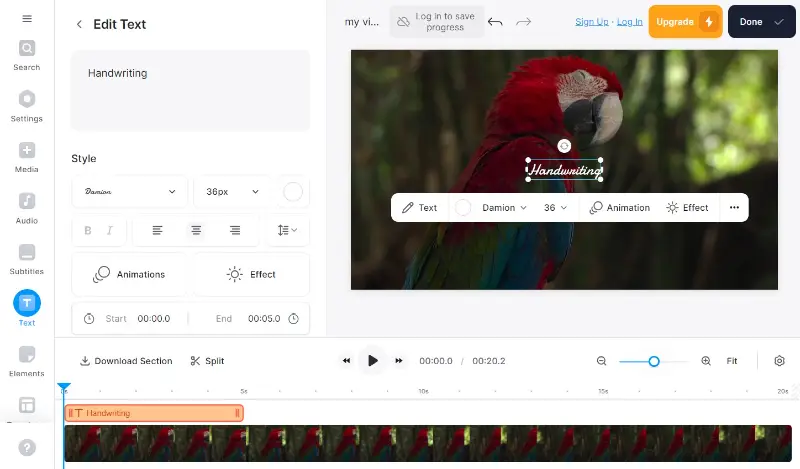Click the end time clock icon
The image size is (800, 469).
tap(293, 318)
